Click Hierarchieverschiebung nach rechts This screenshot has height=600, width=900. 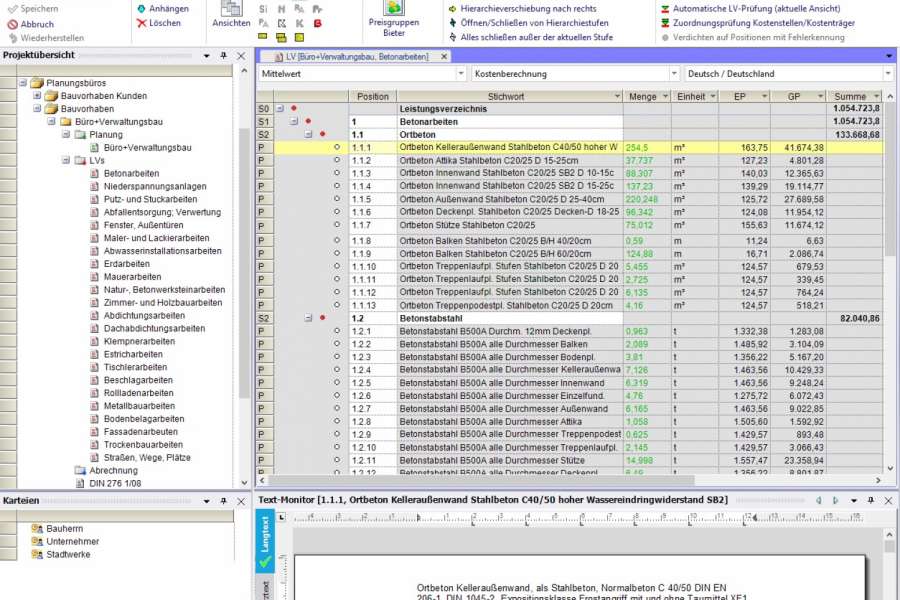[522, 9]
